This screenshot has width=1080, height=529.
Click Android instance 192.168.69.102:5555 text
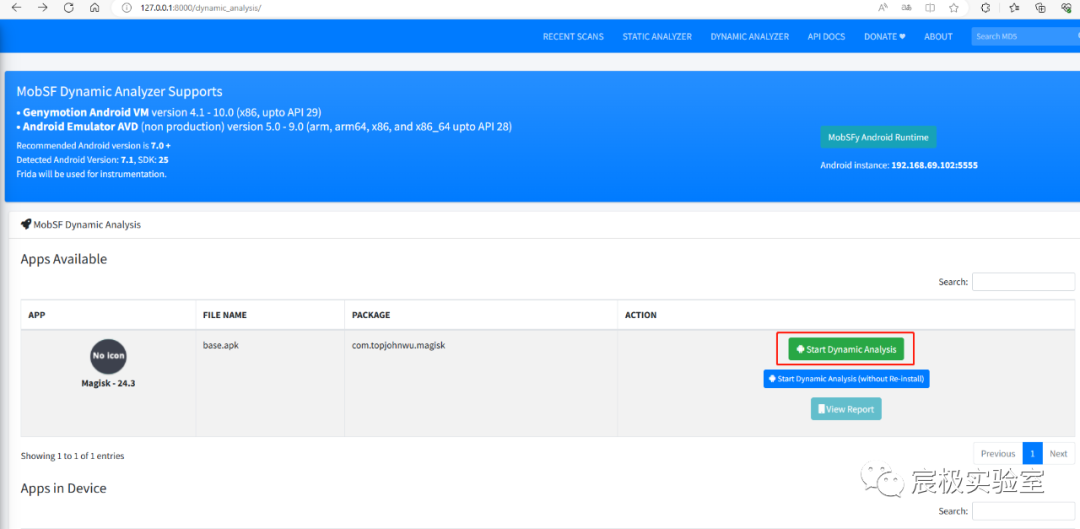click(899, 165)
